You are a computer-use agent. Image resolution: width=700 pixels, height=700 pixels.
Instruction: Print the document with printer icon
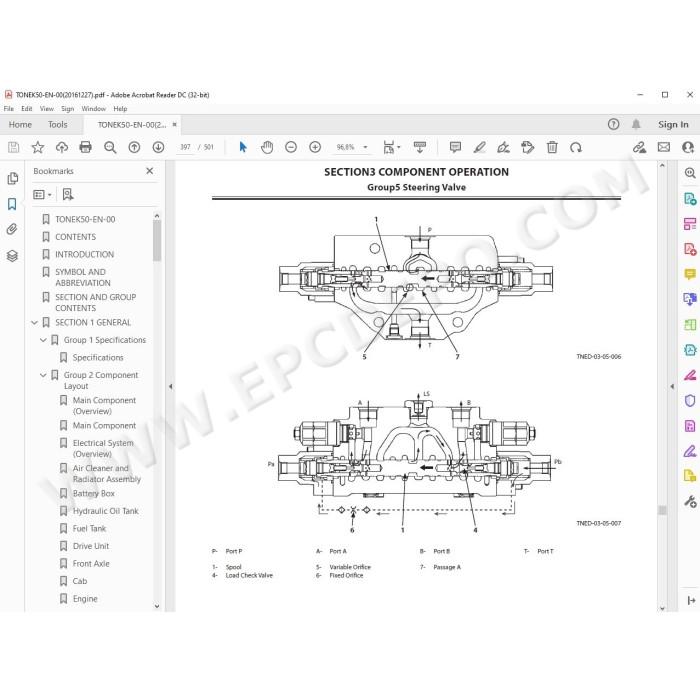coord(85,147)
